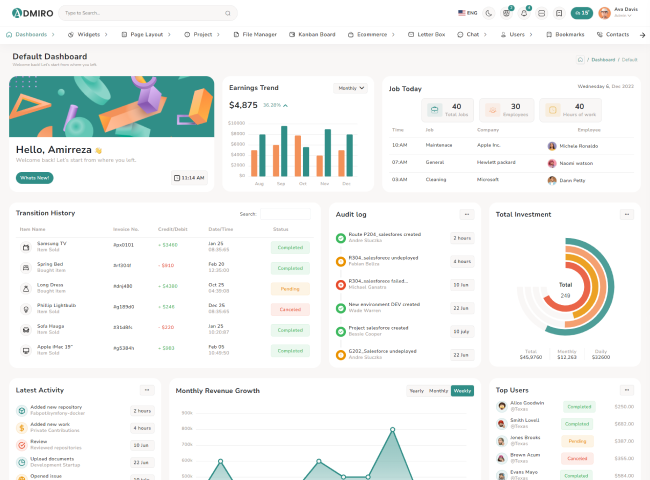Open the Monthly earnings dropdown
Viewport: 650px width, 480px height.
click(x=350, y=88)
